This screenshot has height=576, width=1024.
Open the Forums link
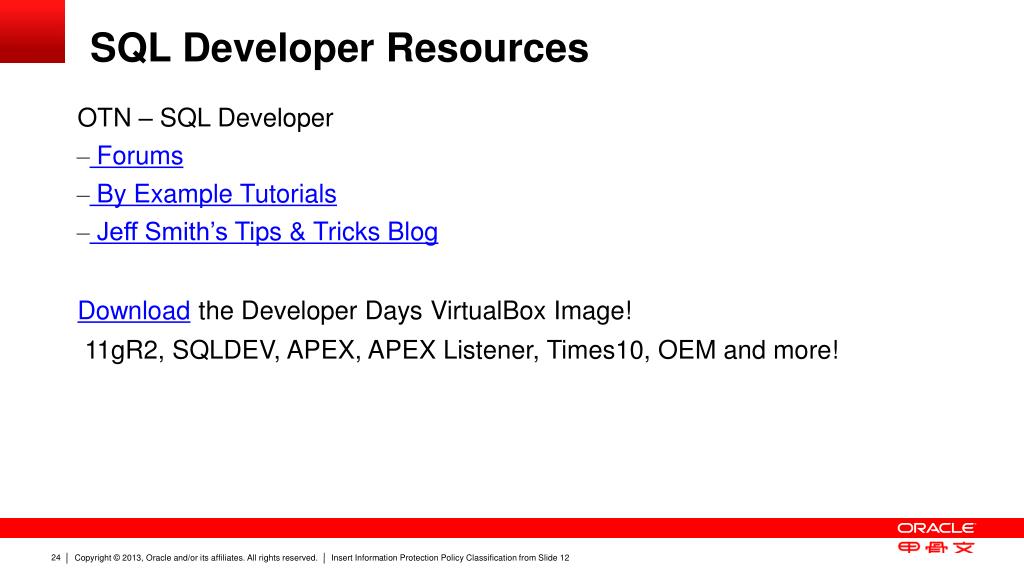[140, 156]
